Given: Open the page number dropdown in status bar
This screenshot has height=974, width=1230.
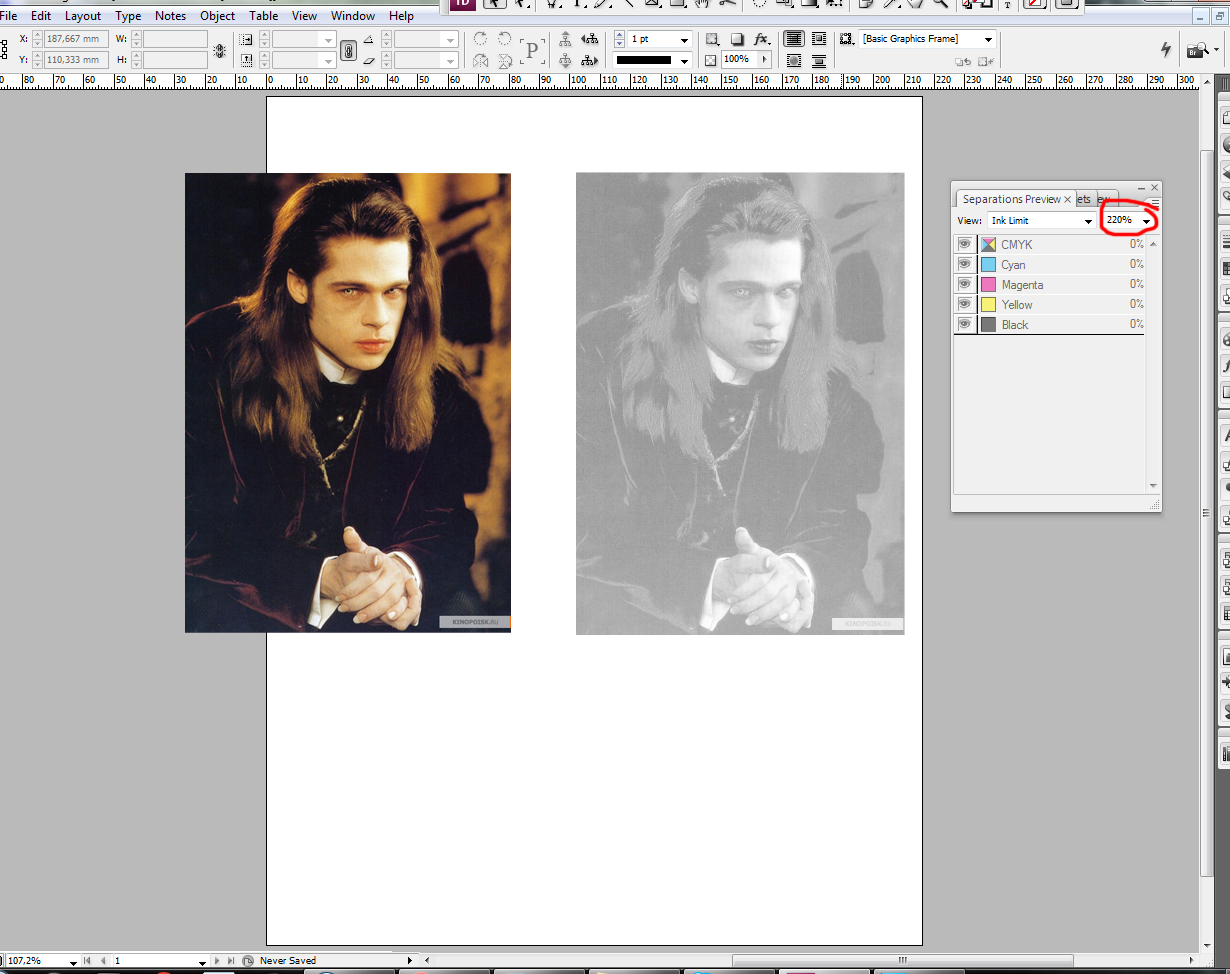Looking at the screenshot, I should pyautogui.click(x=202, y=960).
